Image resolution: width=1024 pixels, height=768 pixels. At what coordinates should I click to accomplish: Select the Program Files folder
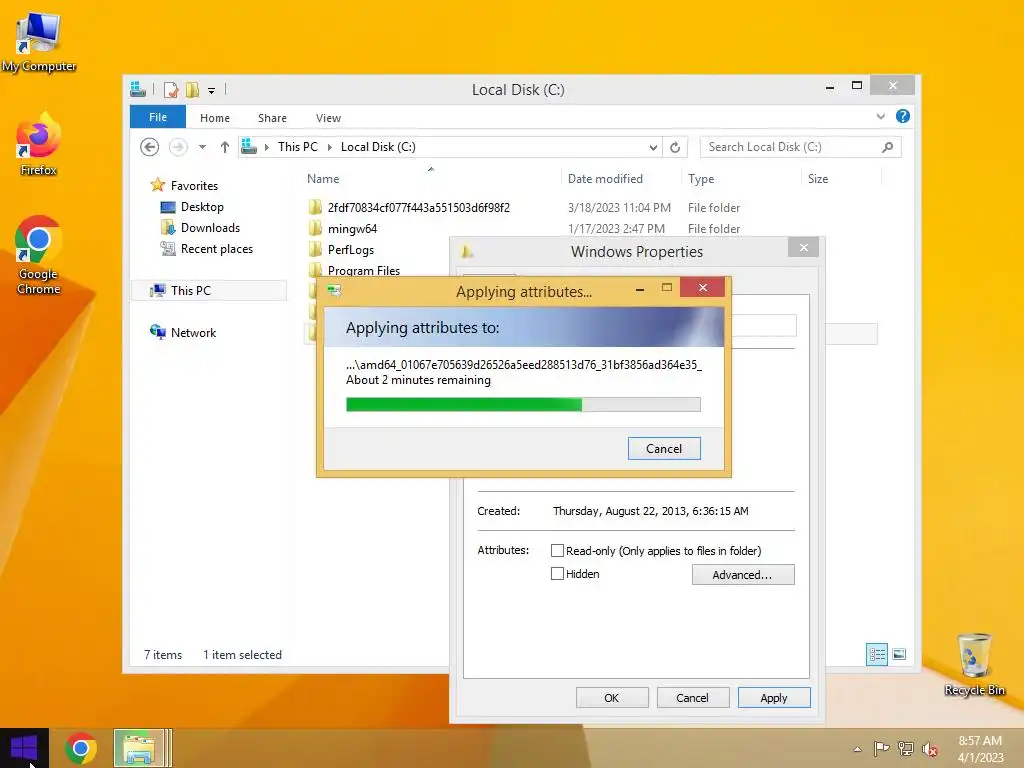click(364, 270)
